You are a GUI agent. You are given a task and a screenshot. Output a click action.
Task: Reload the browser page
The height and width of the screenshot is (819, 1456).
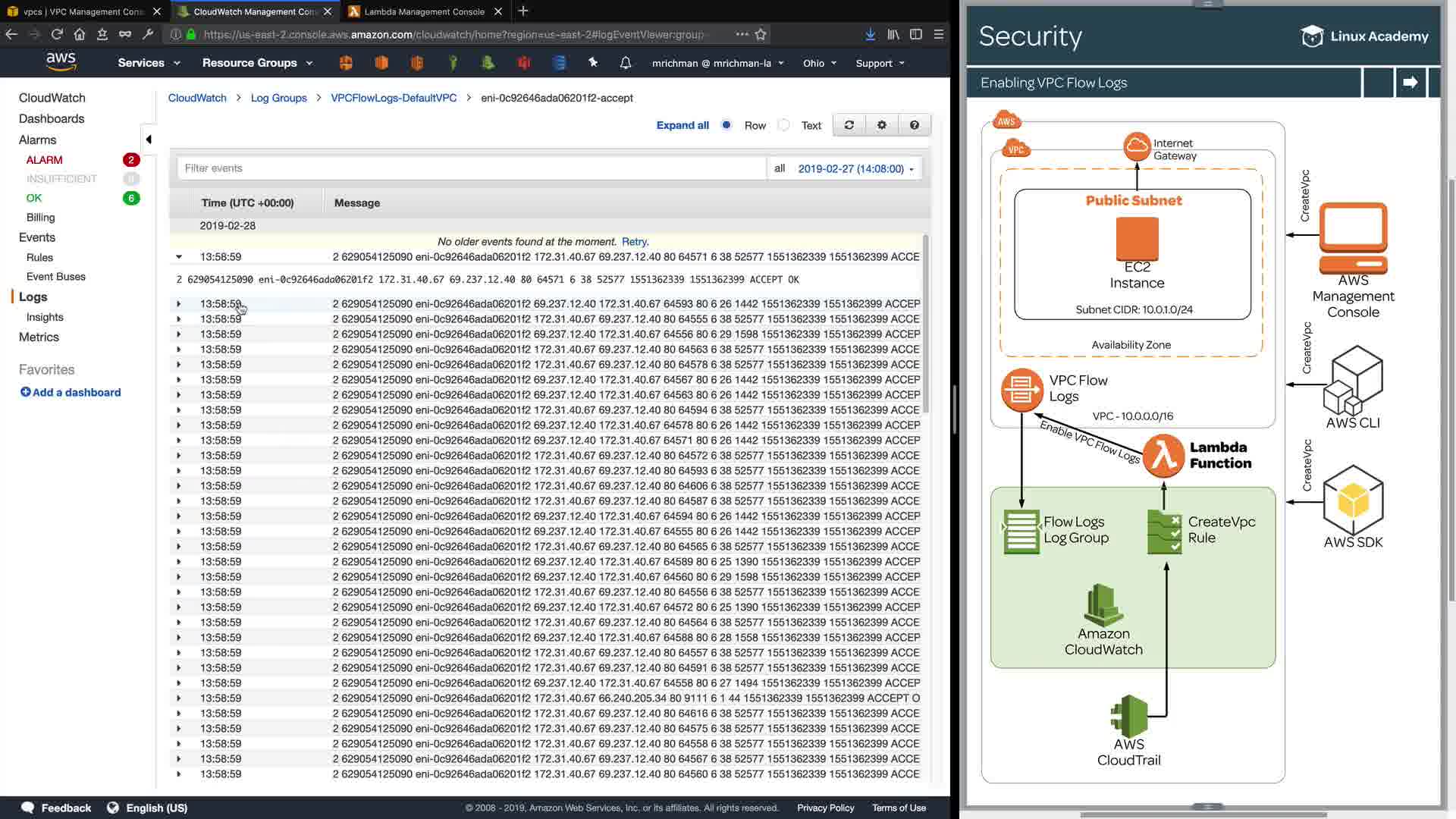[x=57, y=34]
